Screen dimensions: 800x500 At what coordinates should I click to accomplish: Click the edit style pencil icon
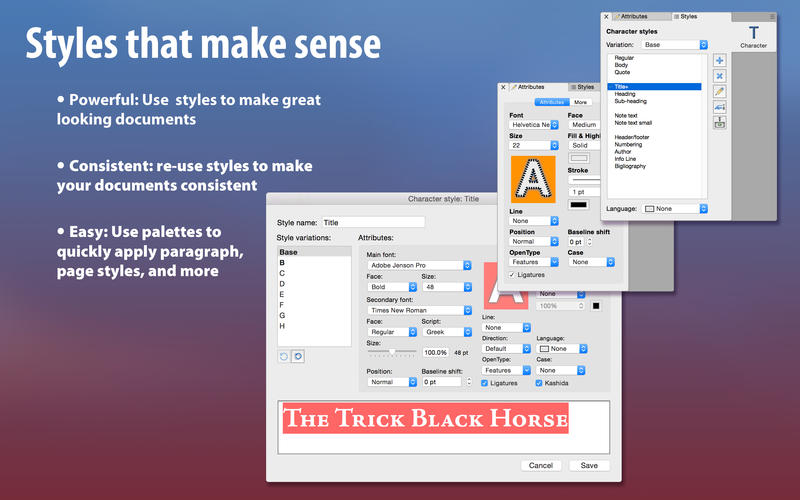719,92
